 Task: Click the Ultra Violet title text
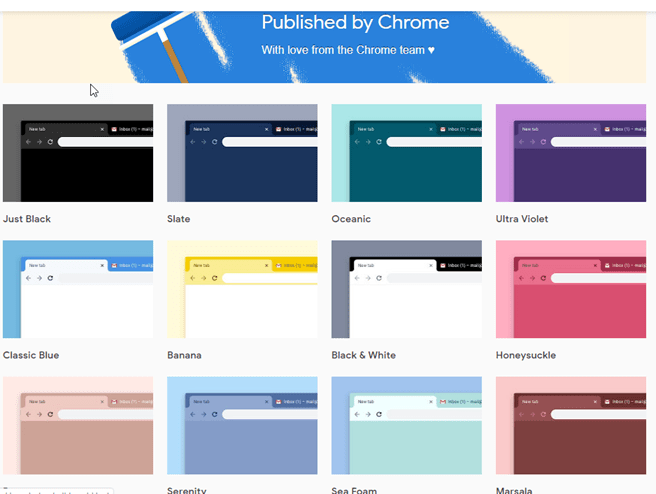click(x=522, y=219)
